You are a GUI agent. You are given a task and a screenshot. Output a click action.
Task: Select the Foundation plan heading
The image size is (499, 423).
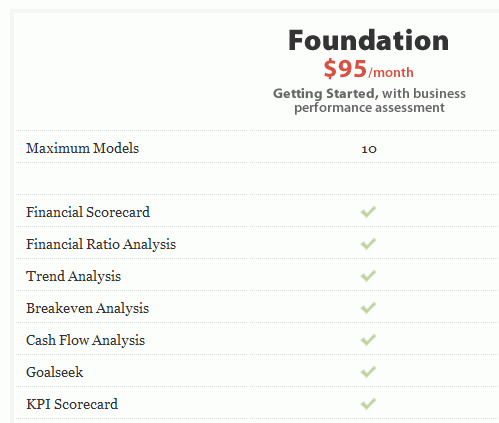click(x=369, y=40)
